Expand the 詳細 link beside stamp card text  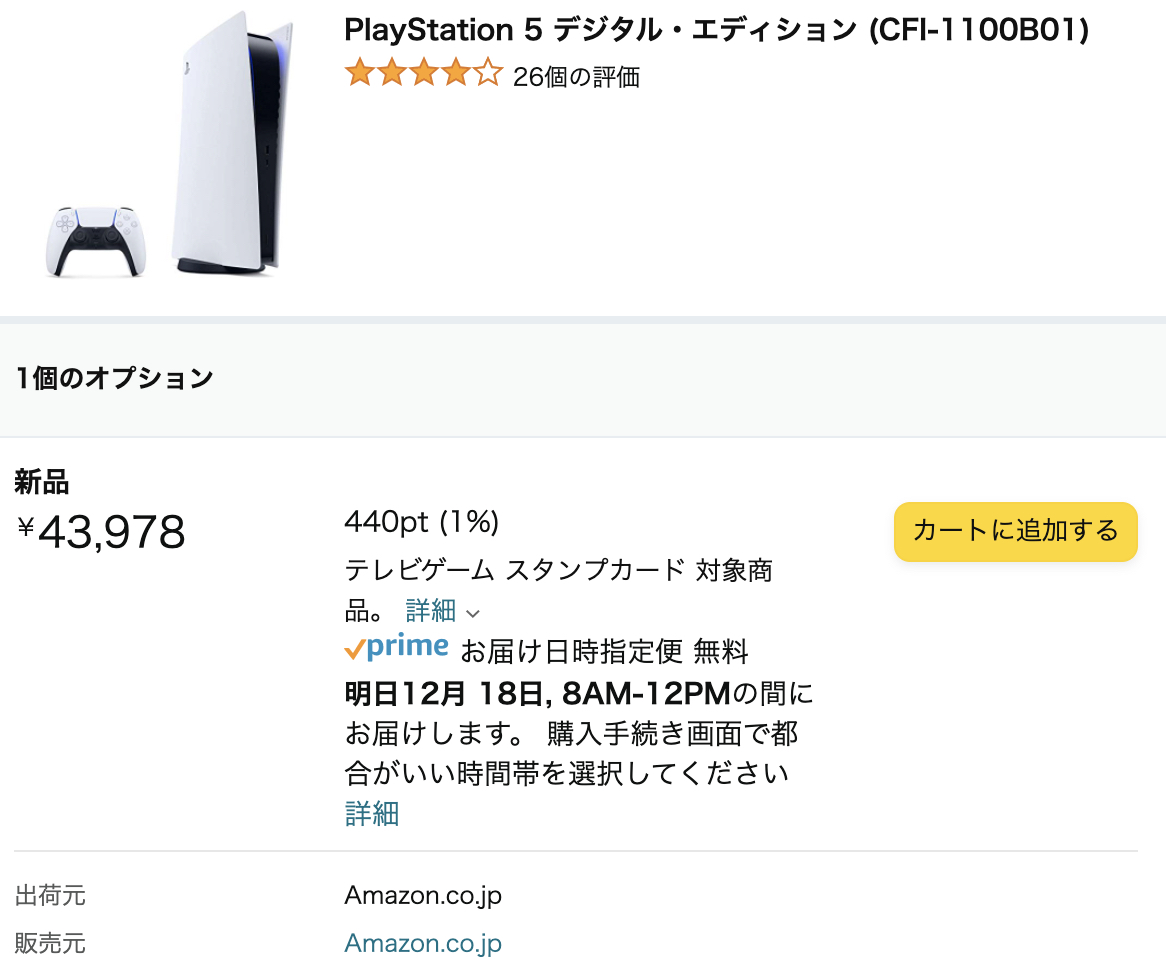coord(431,611)
